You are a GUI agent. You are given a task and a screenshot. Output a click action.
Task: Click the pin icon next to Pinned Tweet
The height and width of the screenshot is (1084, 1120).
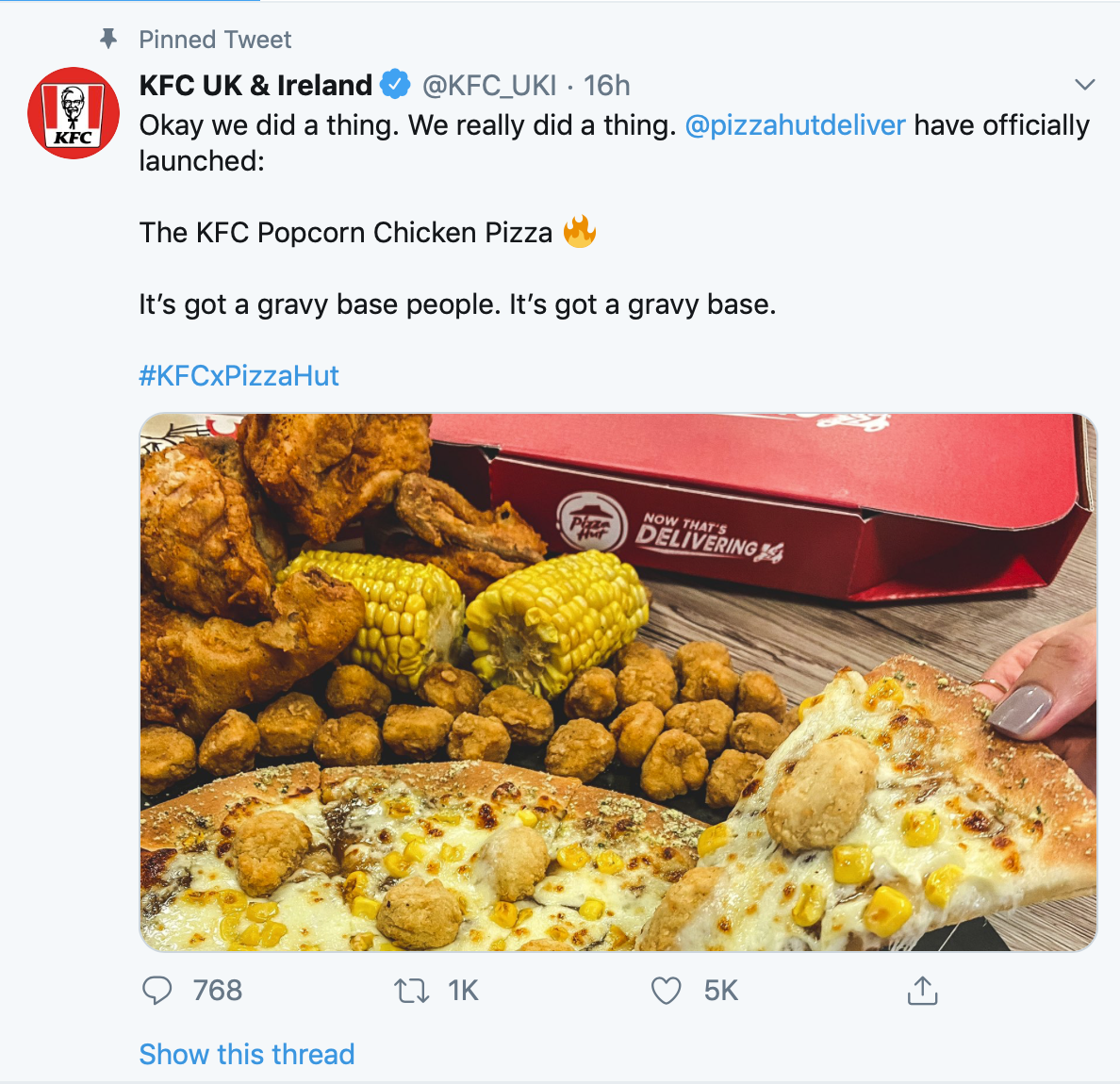coord(109,40)
